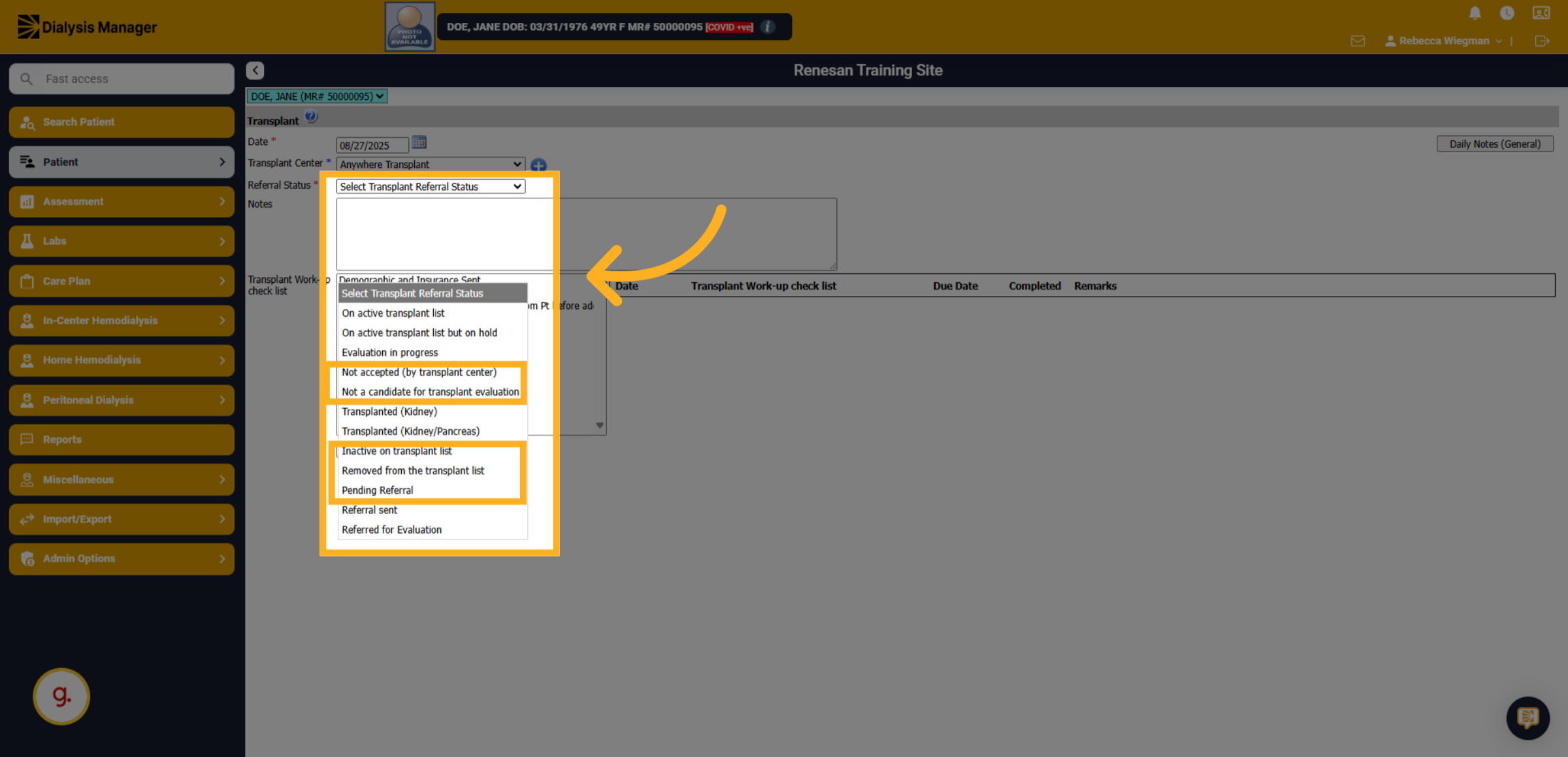Select Pending Referral option
The width and height of the screenshot is (1568, 757).
click(433, 491)
